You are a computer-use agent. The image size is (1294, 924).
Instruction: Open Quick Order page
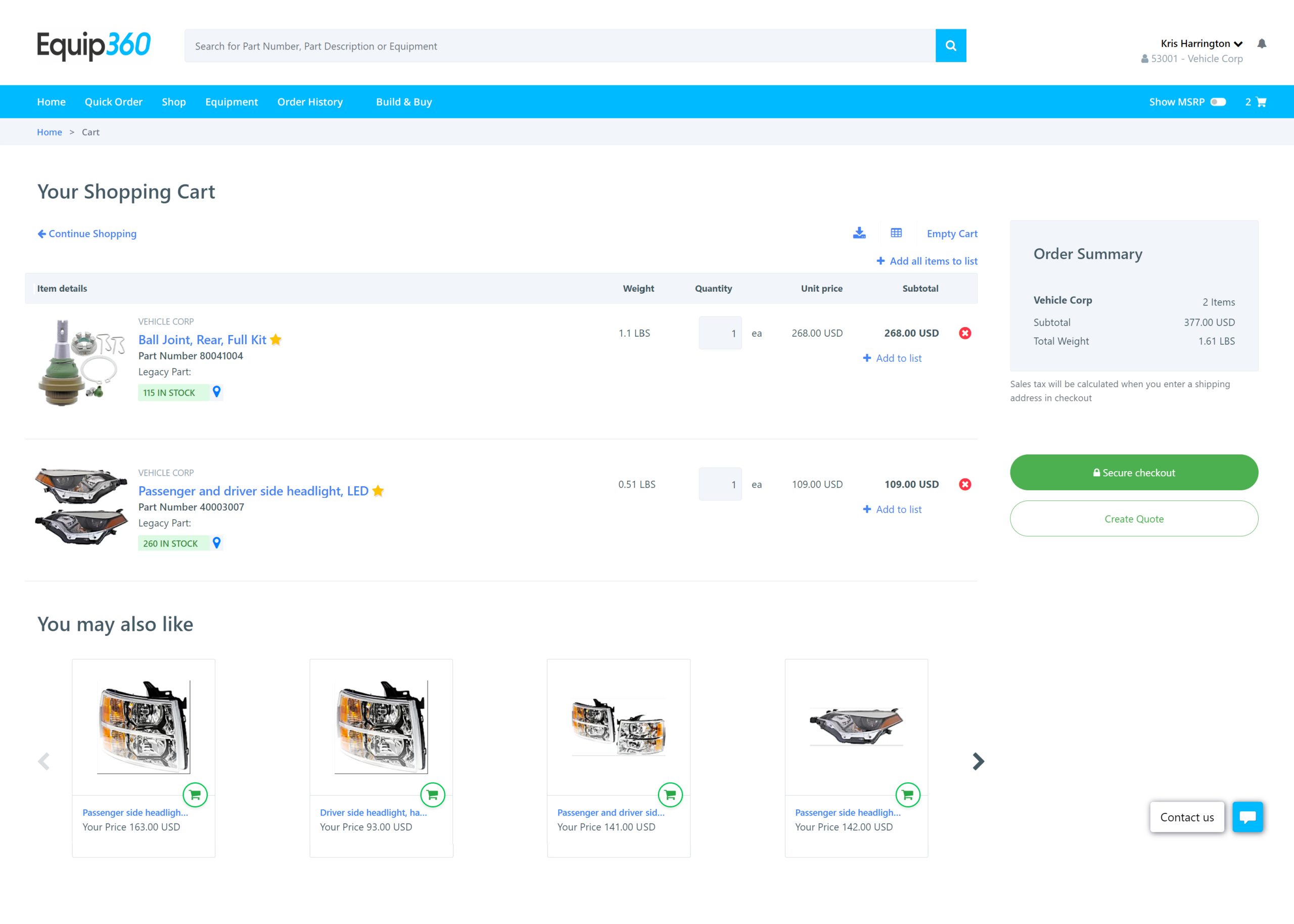(x=114, y=102)
